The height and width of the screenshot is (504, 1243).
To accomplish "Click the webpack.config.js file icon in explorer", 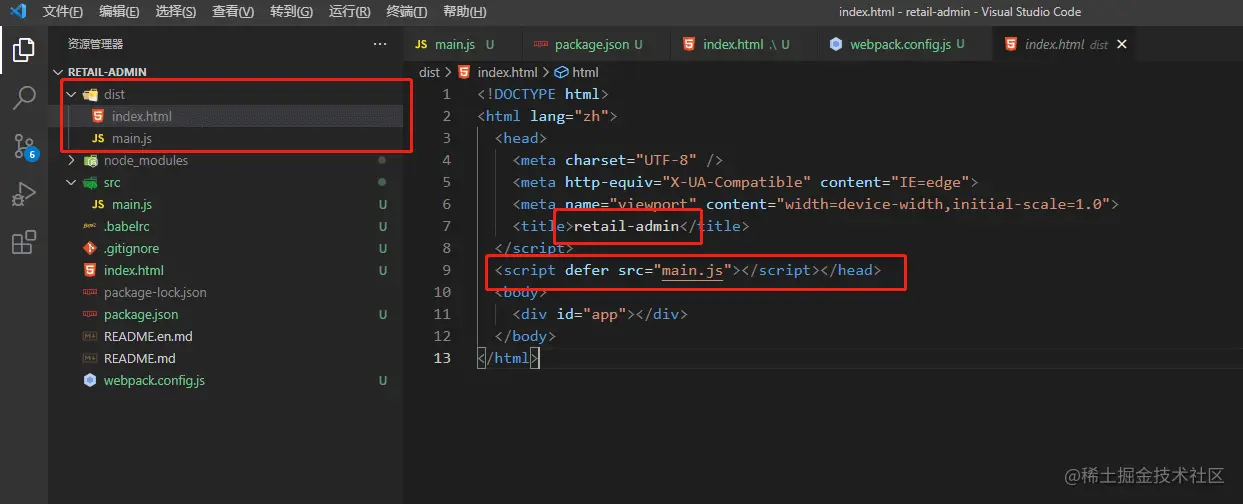I will [x=90, y=380].
